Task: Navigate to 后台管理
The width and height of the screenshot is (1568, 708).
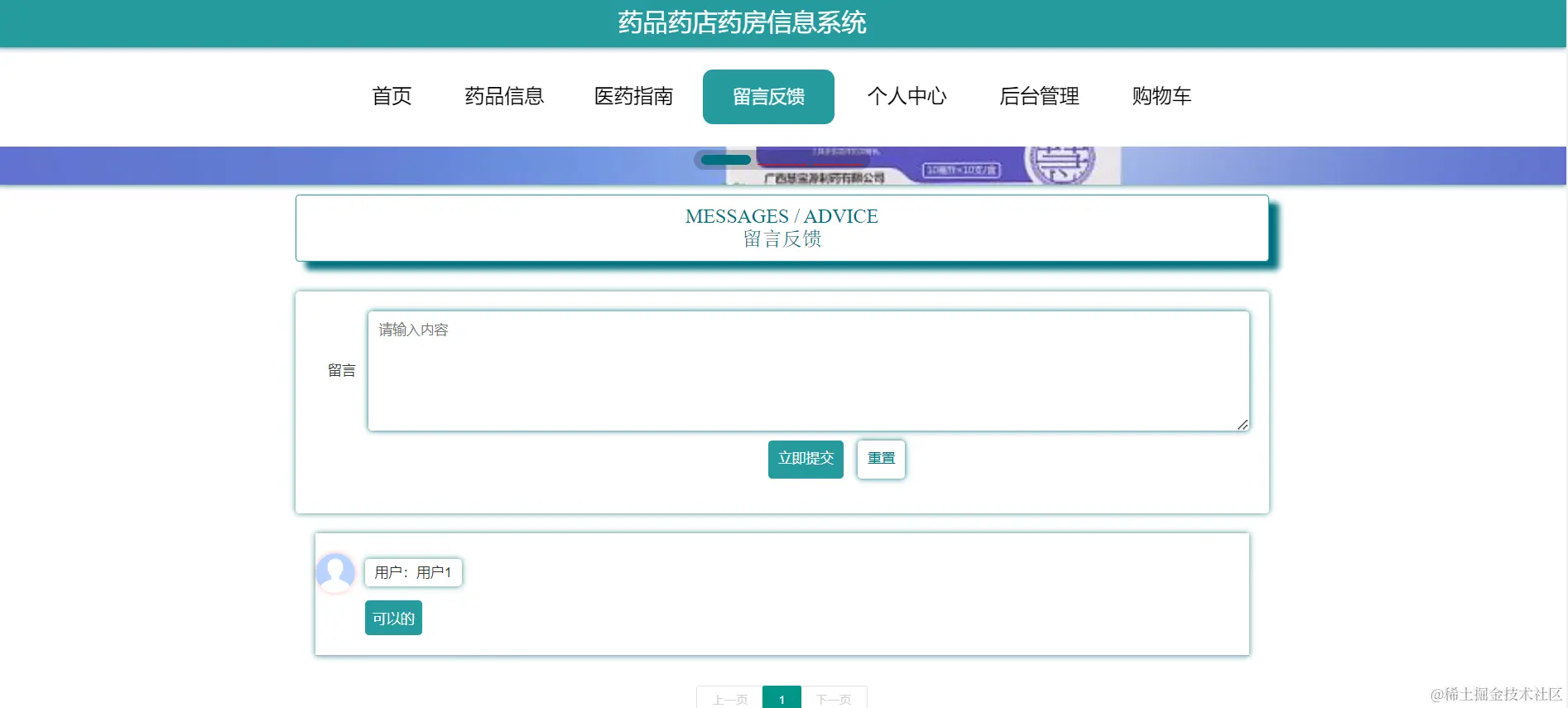Action: 1039,97
